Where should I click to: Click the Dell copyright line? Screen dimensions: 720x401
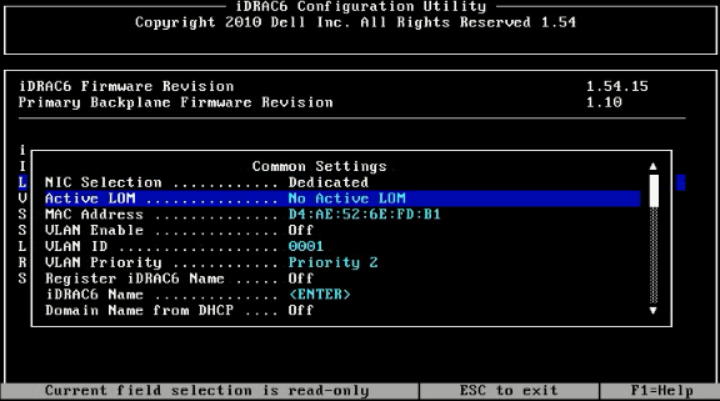pyautogui.click(x=355, y=23)
